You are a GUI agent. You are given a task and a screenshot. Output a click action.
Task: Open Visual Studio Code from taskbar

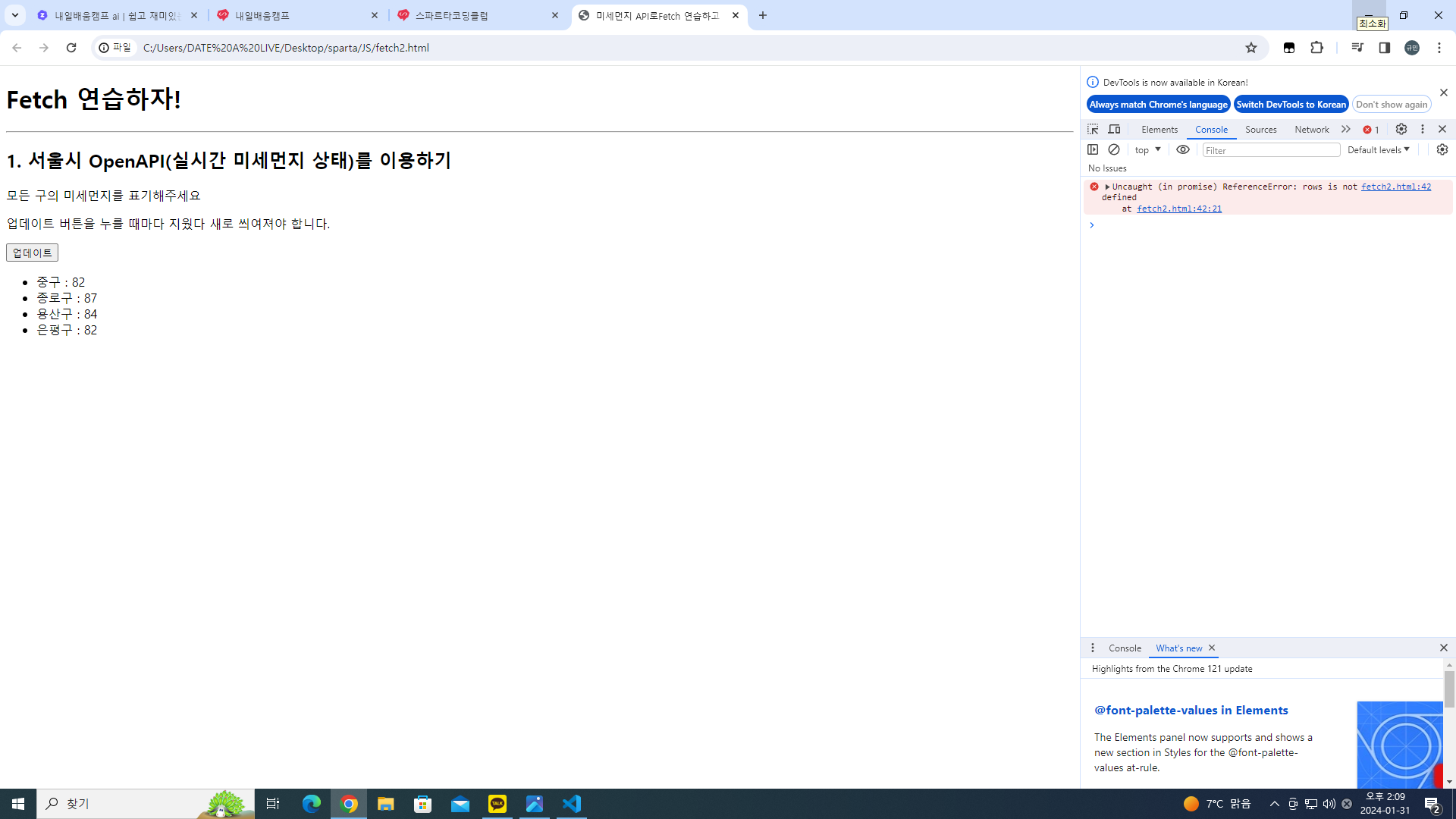point(572,804)
